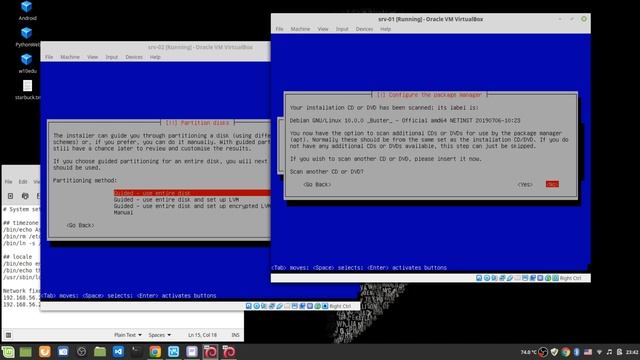
Task: Open the Plain Text language dropdown
Action: pyautogui.click(x=128, y=335)
